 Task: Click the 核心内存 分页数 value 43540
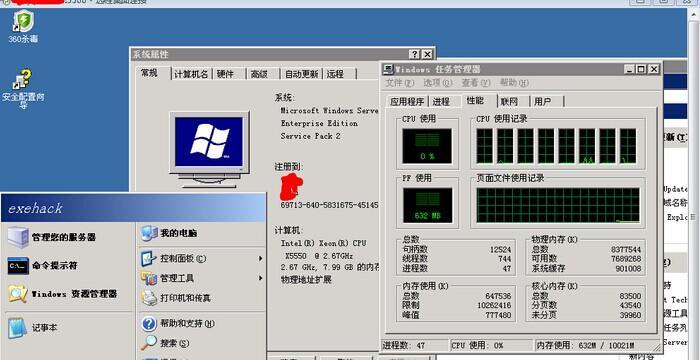click(630, 306)
